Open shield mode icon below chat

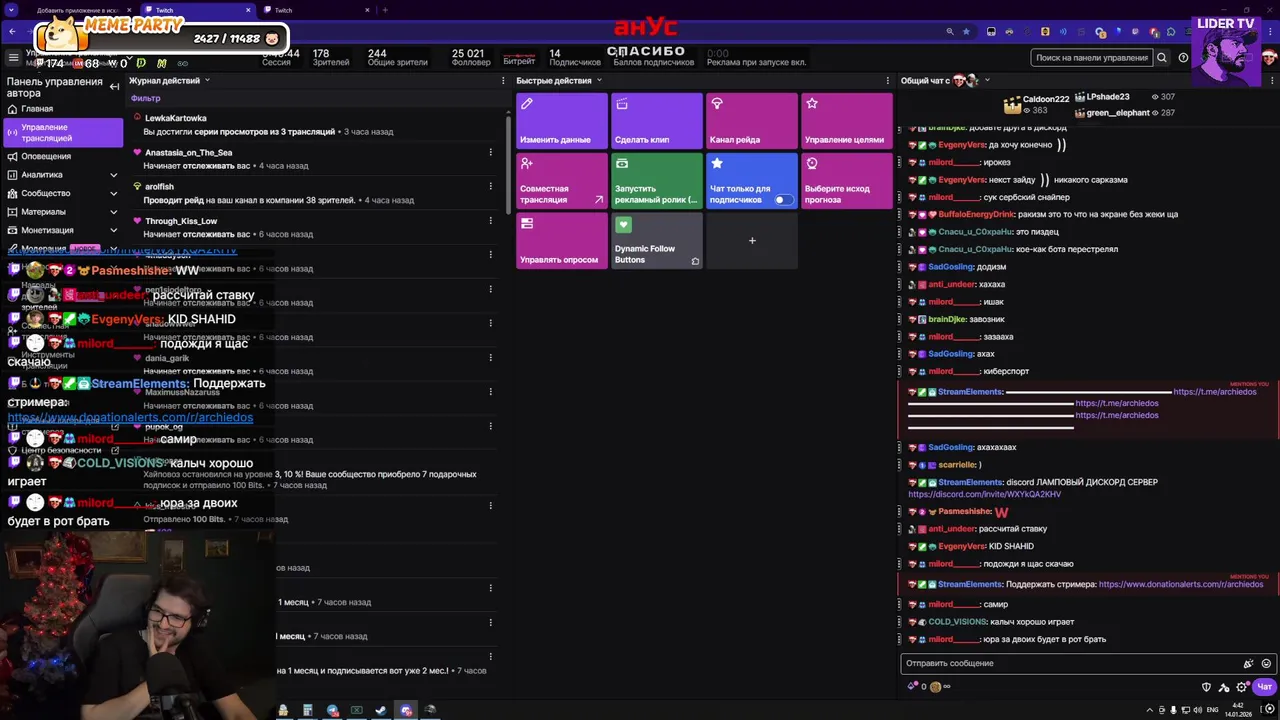click(1206, 687)
